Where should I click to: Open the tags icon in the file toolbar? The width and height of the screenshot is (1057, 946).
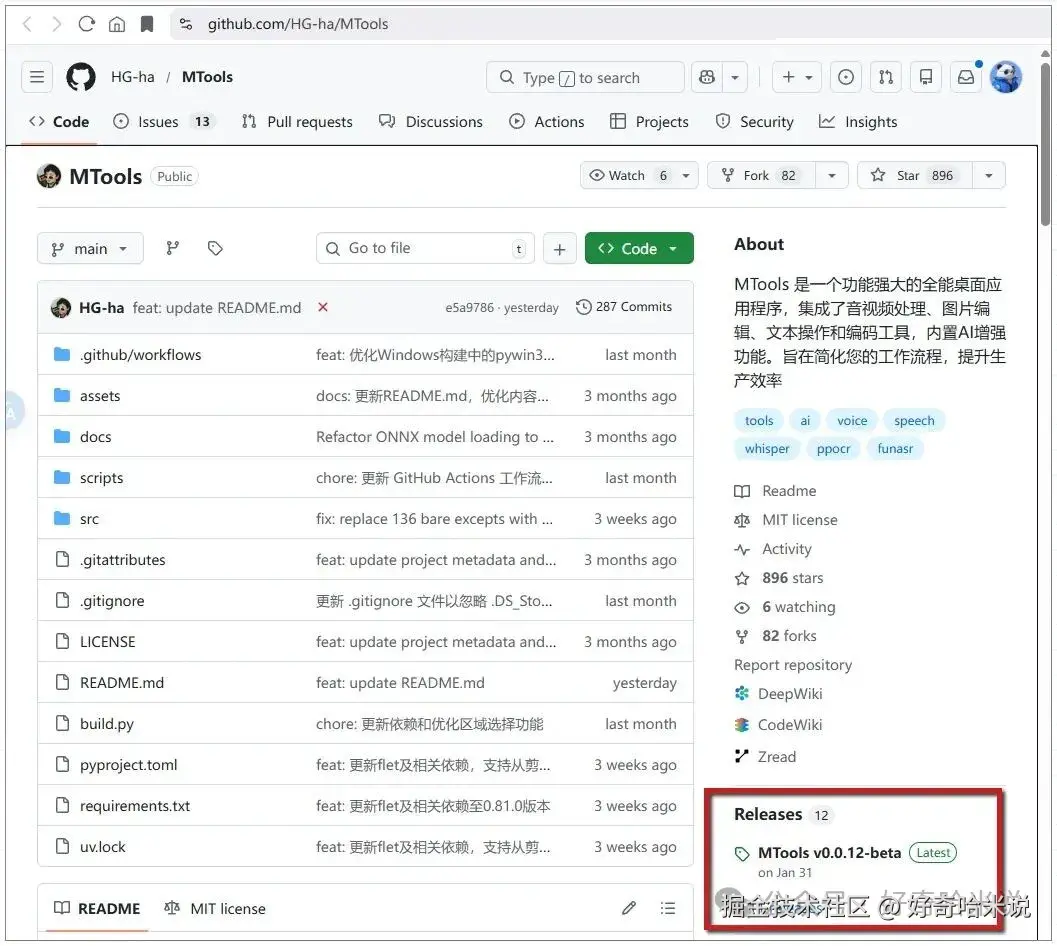point(214,248)
